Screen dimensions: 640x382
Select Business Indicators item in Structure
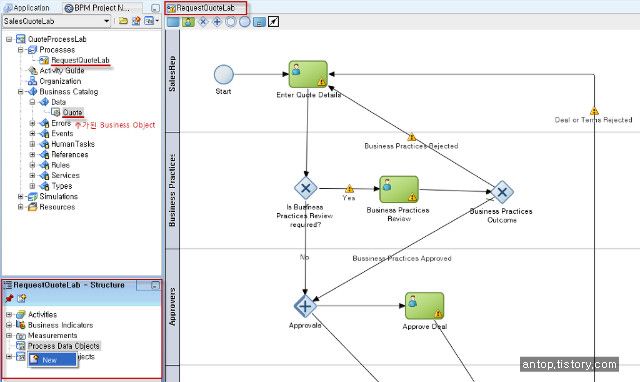[x=60, y=325]
